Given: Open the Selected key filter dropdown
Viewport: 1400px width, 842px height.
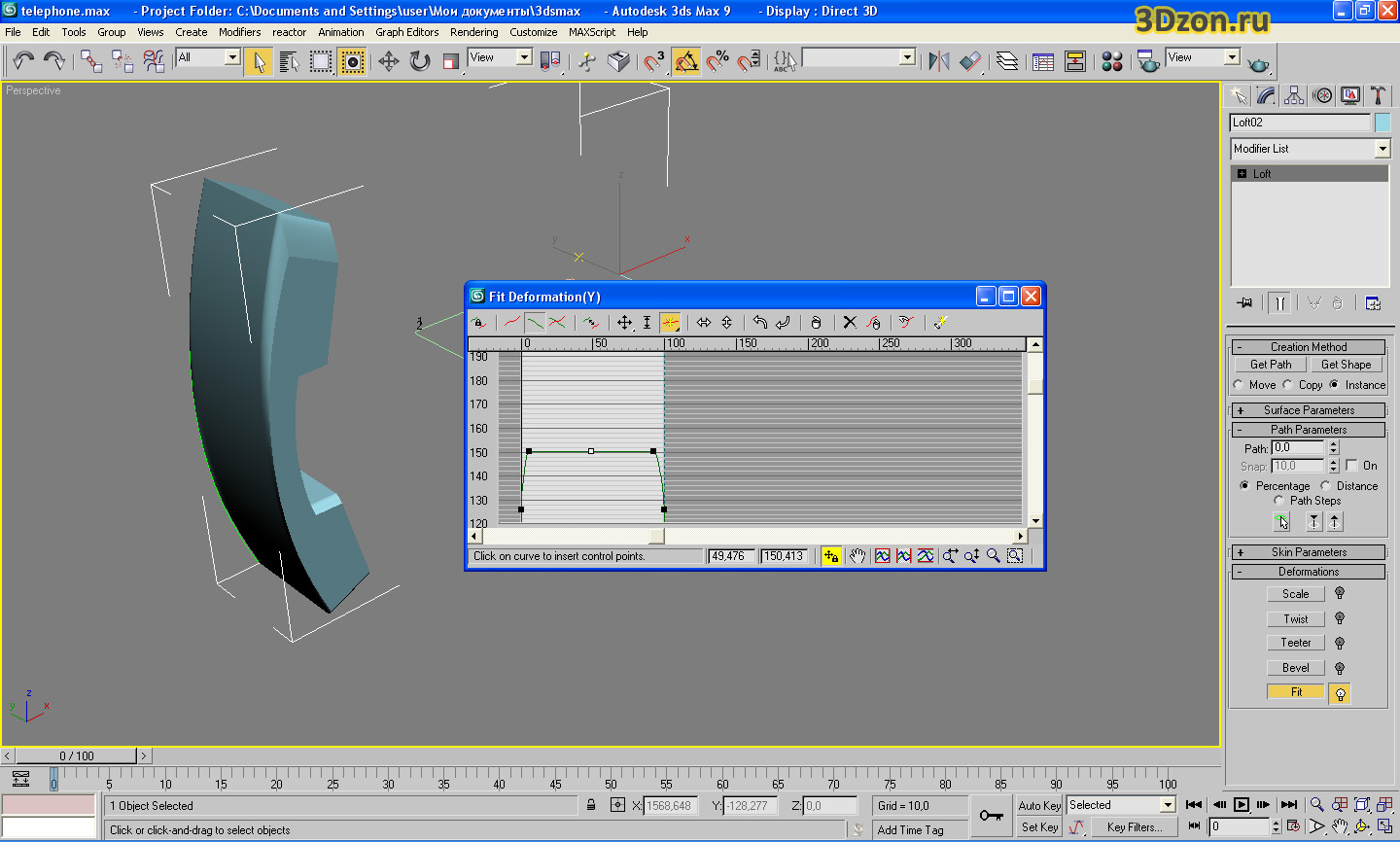Looking at the screenshot, I should tap(1168, 805).
